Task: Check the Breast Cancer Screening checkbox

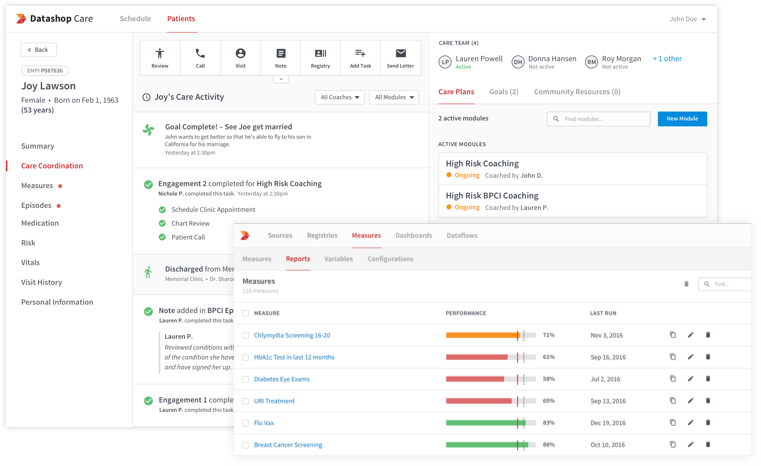Action: (246, 445)
